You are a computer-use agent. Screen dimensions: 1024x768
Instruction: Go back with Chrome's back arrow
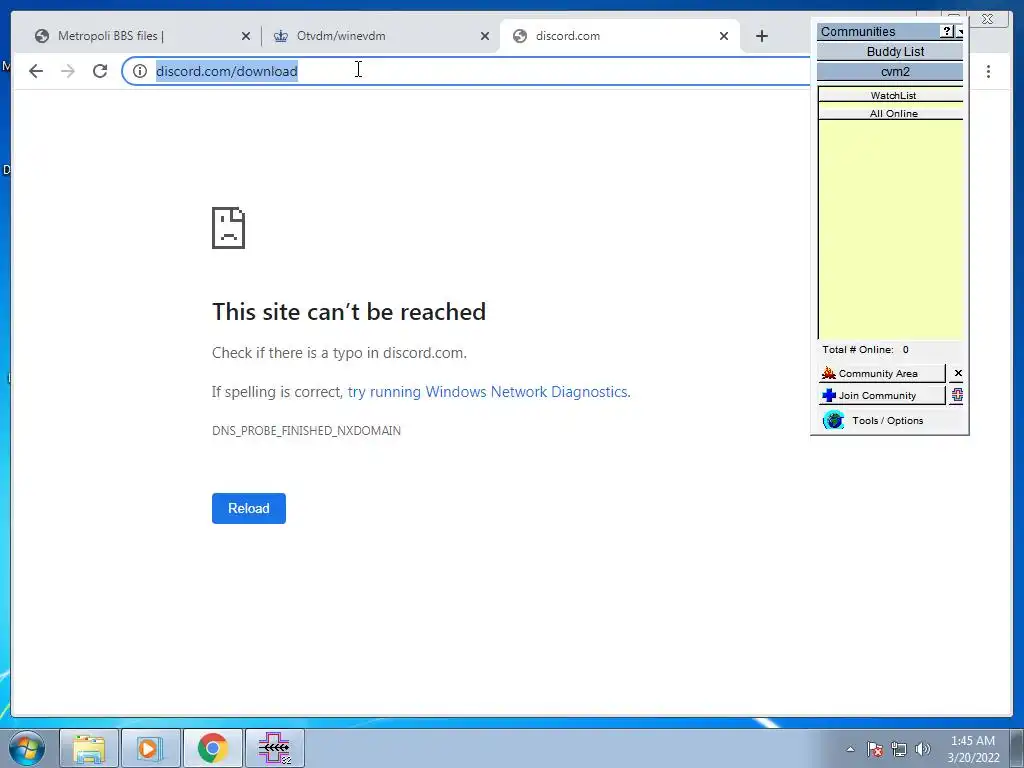[x=36, y=71]
